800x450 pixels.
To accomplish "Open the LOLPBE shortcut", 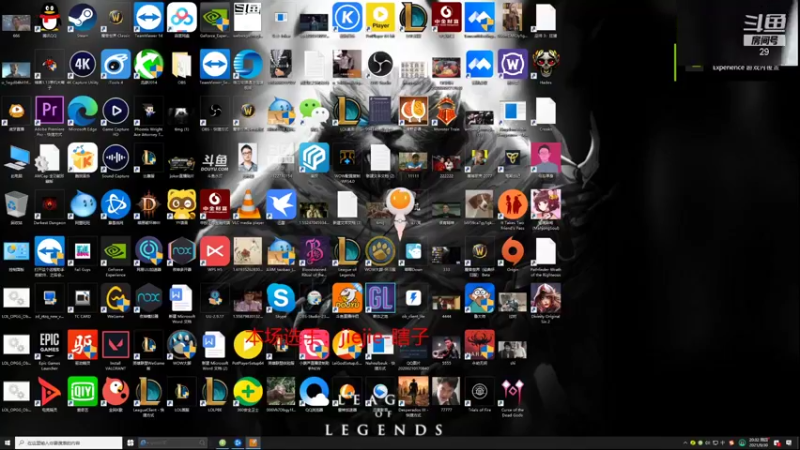I will point(215,392).
